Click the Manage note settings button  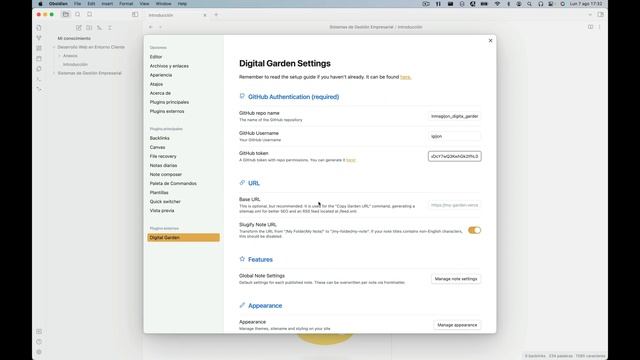point(456,279)
